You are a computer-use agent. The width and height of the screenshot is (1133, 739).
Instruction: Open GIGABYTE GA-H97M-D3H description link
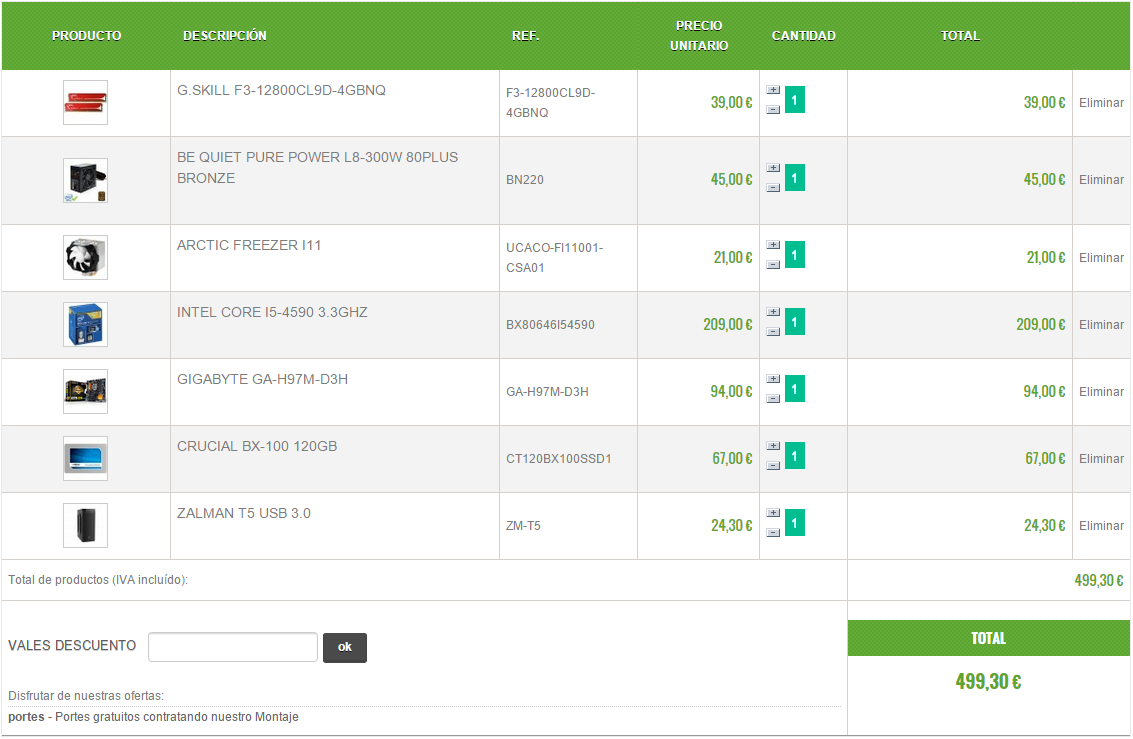(262, 379)
